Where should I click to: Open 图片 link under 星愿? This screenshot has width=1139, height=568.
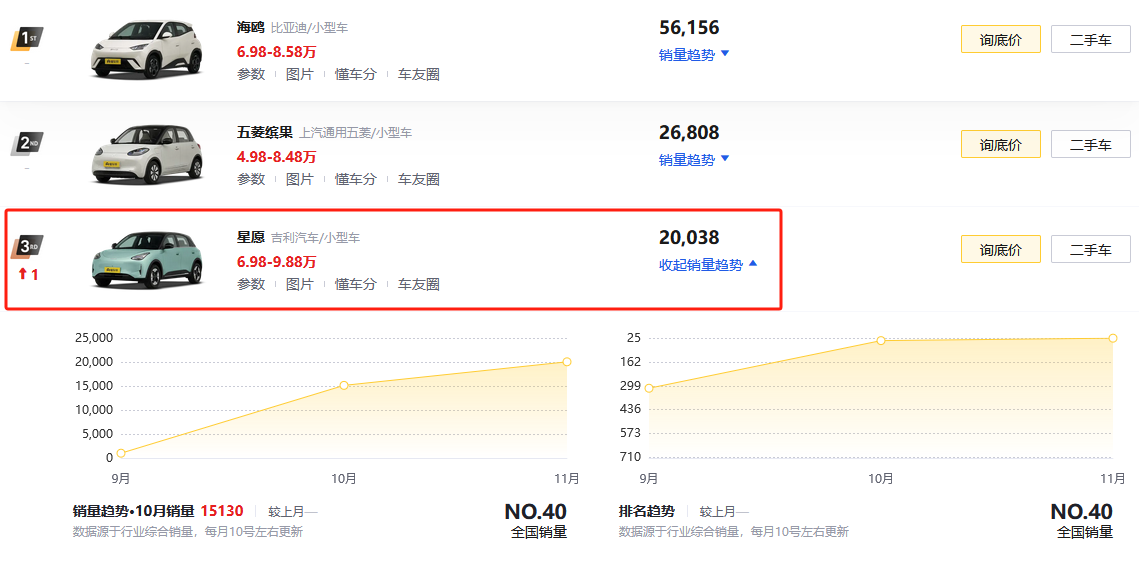pyautogui.click(x=299, y=284)
